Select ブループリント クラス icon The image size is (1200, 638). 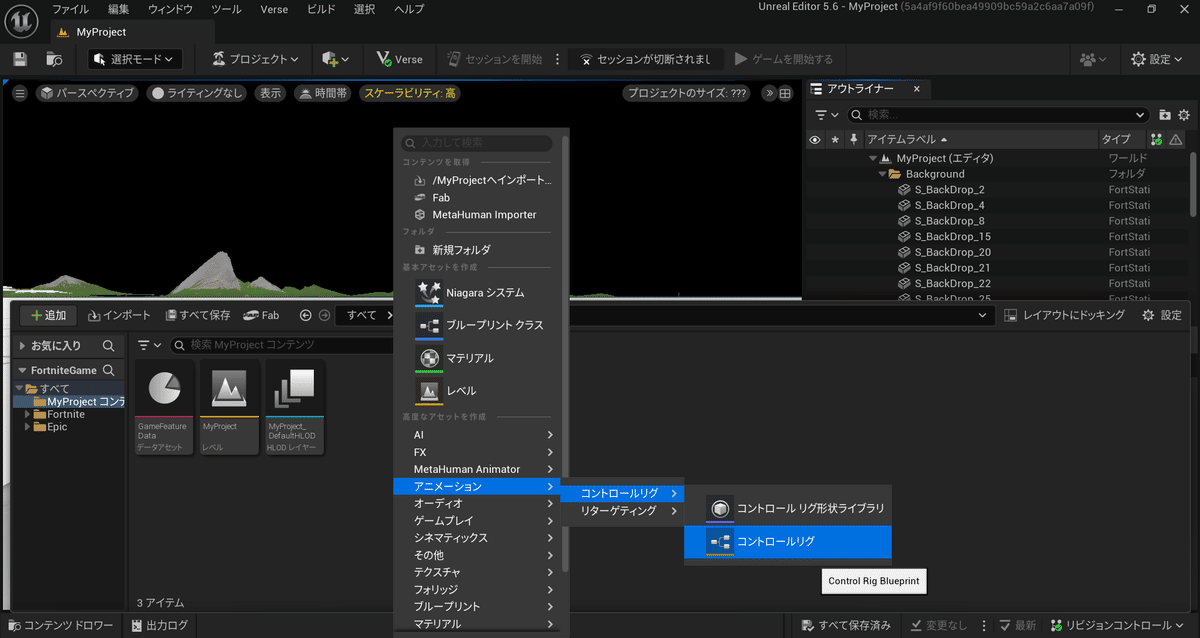tap(429, 326)
